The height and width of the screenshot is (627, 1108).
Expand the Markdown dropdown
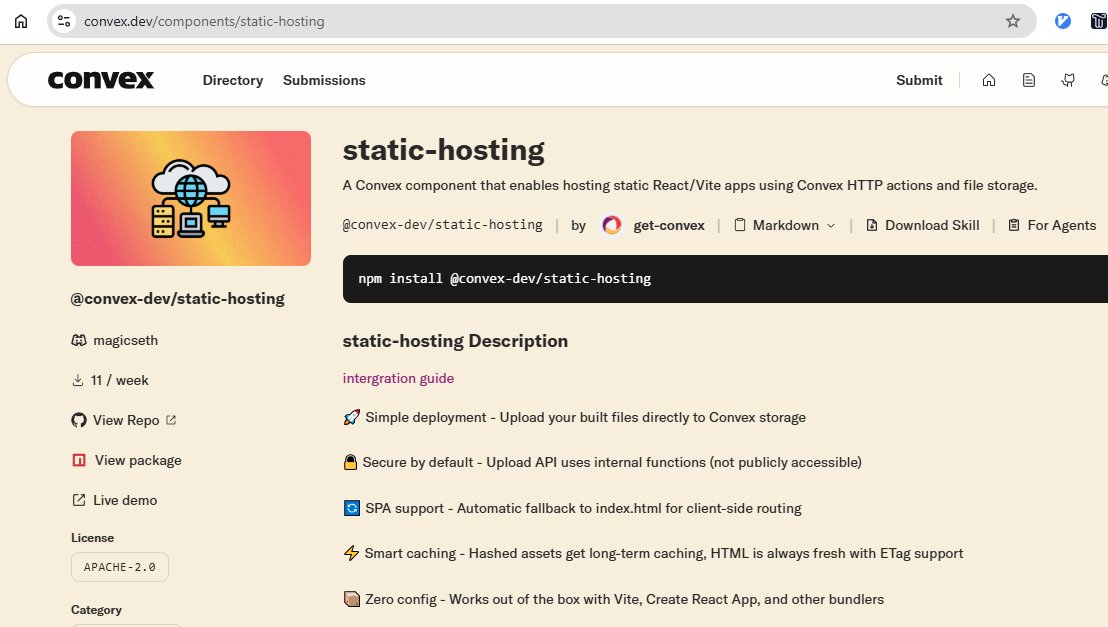(784, 225)
